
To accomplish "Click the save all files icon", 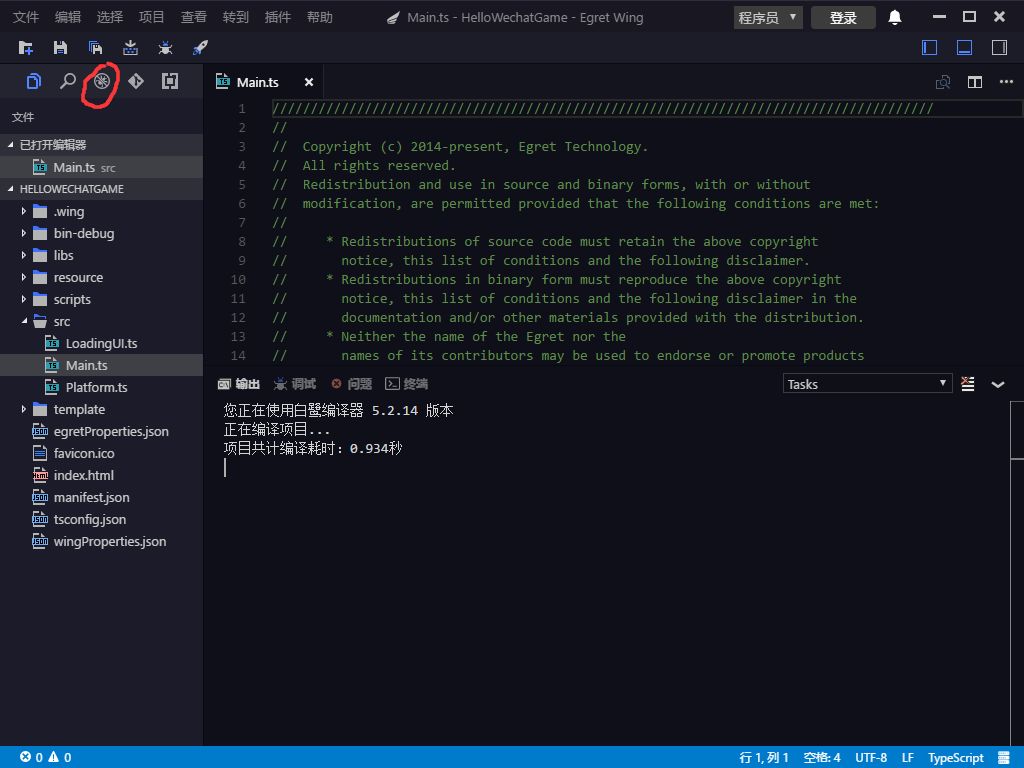I will click(x=95, y=47).
